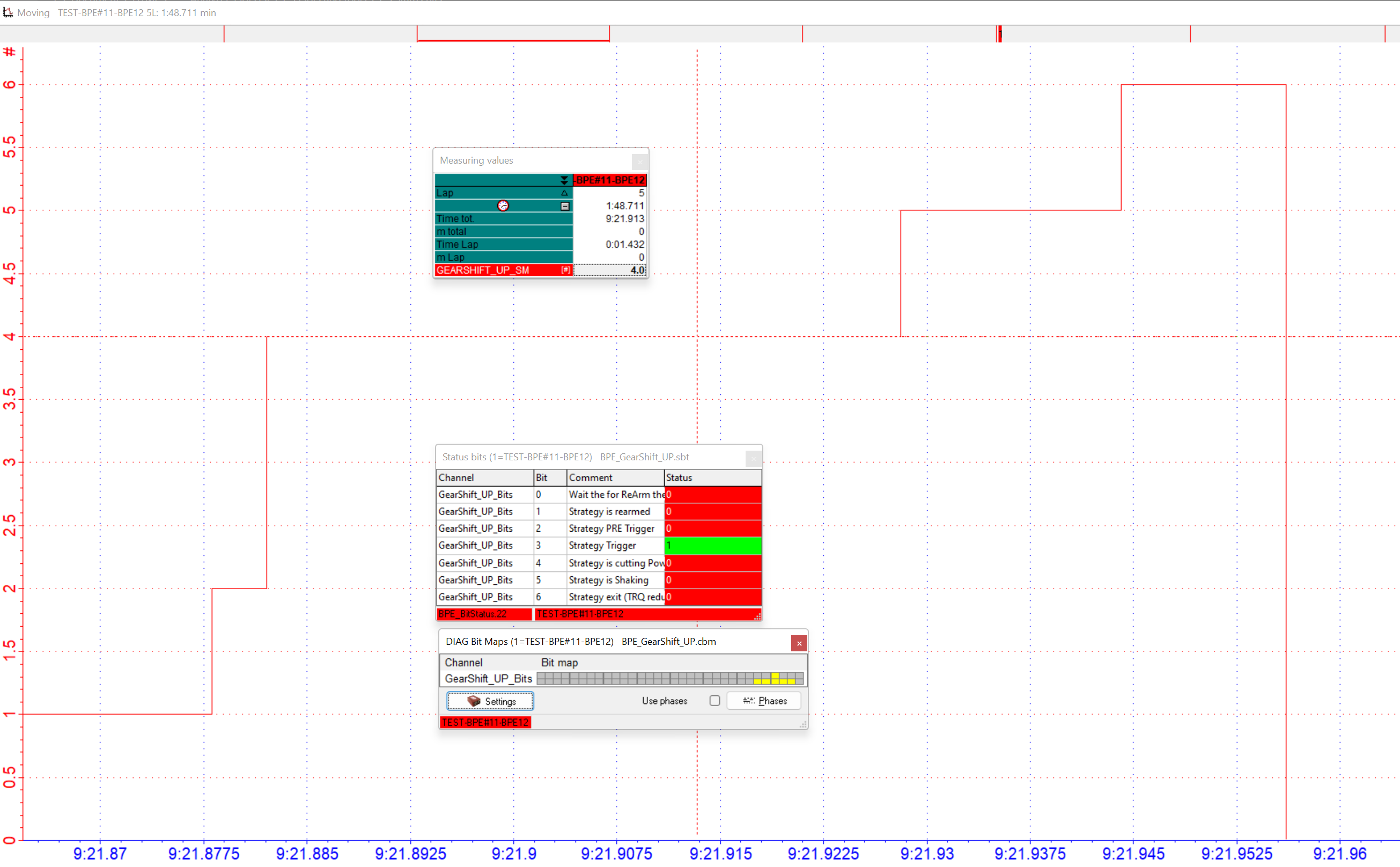Click the green Strategy Trigger status cell
Image resolution: width=1400 pixels, height=867 pixels.
pyautogui.click(x=713, y=545)
